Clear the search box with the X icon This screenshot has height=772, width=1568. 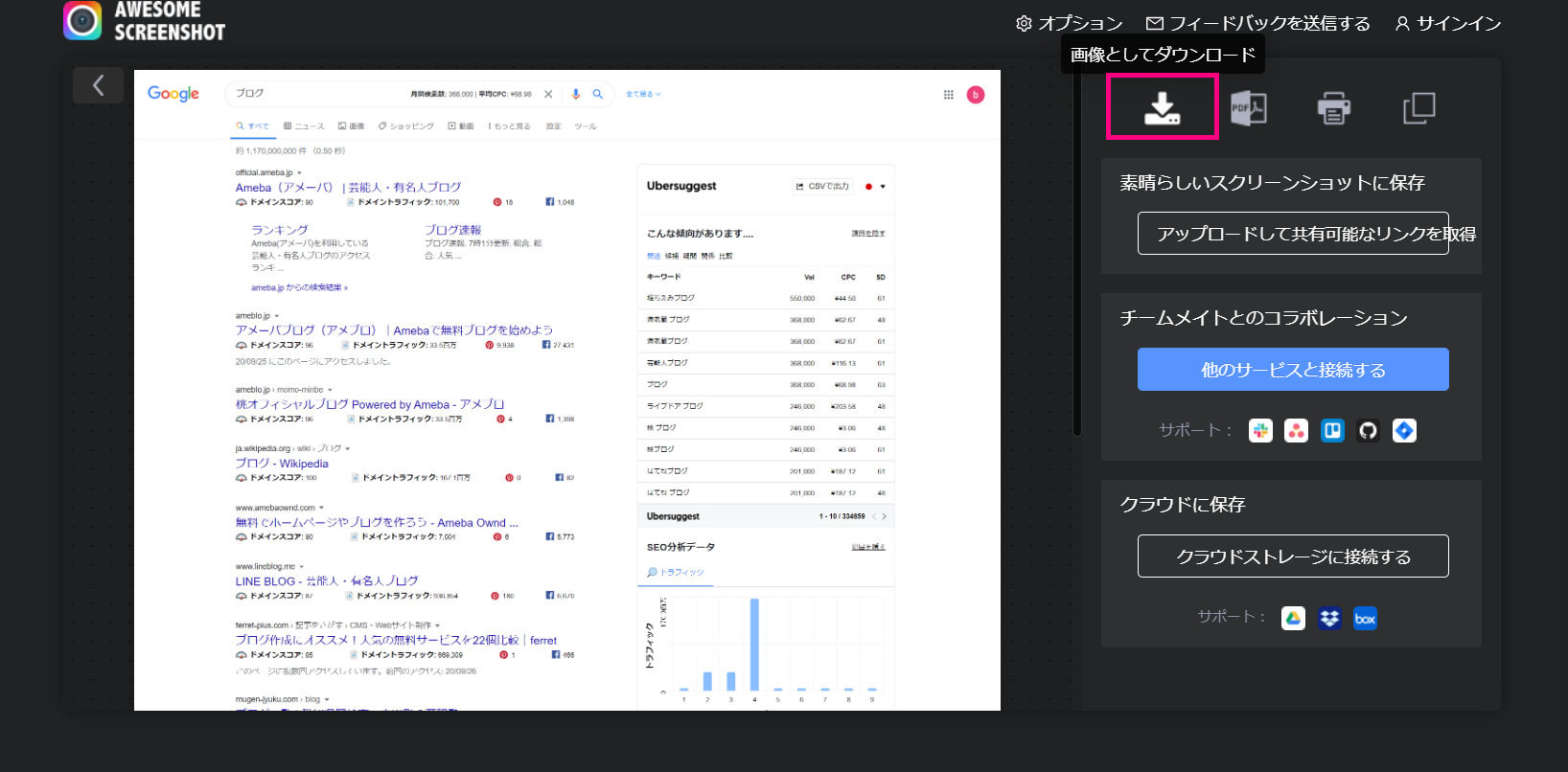(x=548, y=94)
